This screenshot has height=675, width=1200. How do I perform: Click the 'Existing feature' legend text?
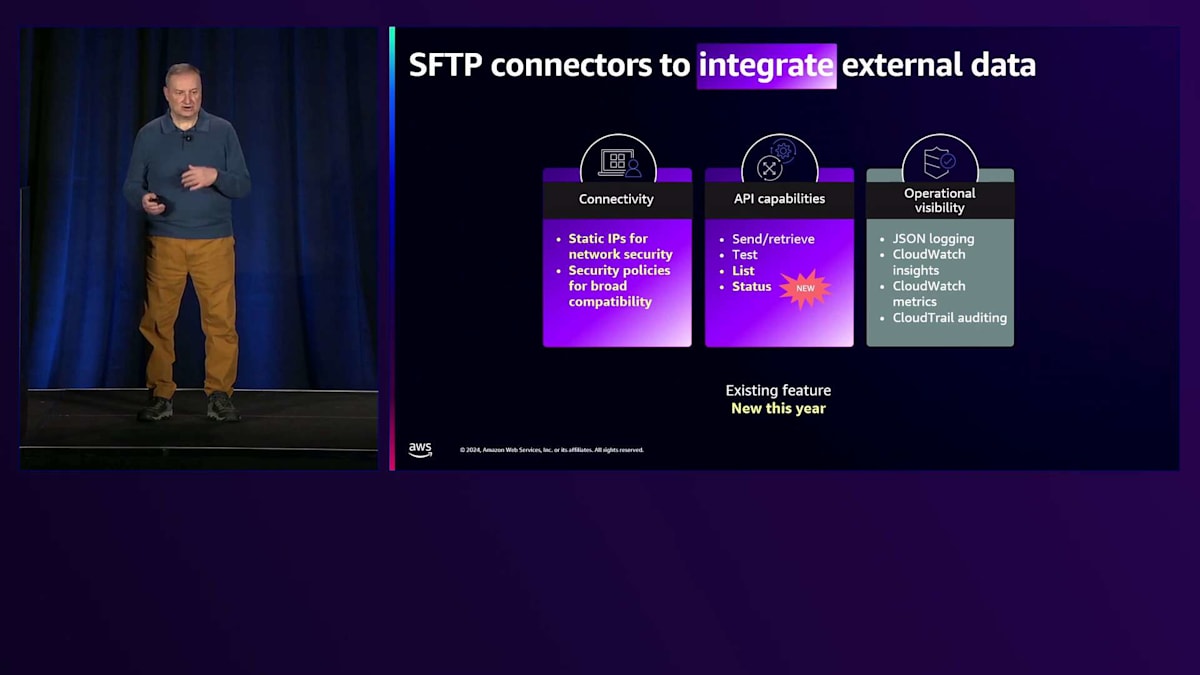click(x=778, y=391)
